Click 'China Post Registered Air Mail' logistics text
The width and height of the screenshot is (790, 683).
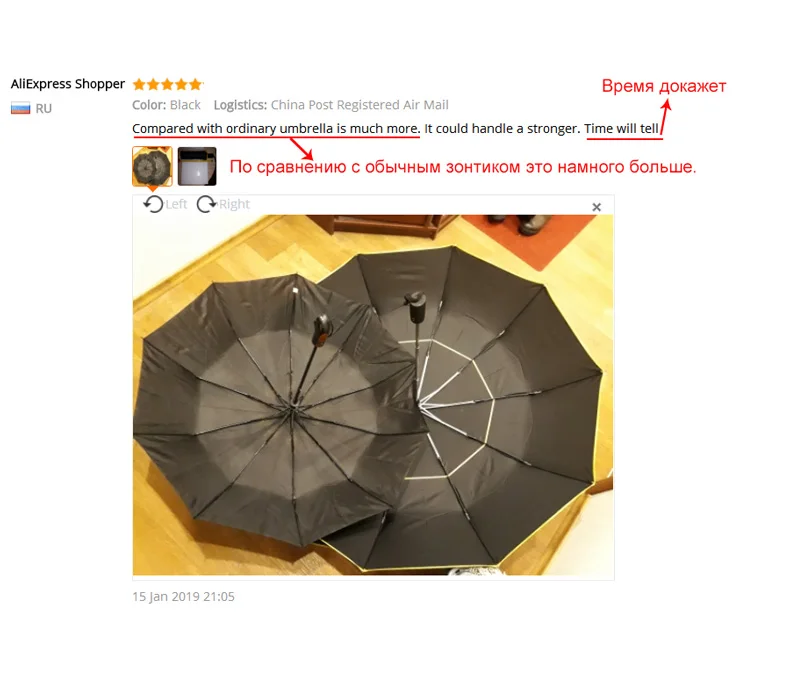[x=360, y=105]
